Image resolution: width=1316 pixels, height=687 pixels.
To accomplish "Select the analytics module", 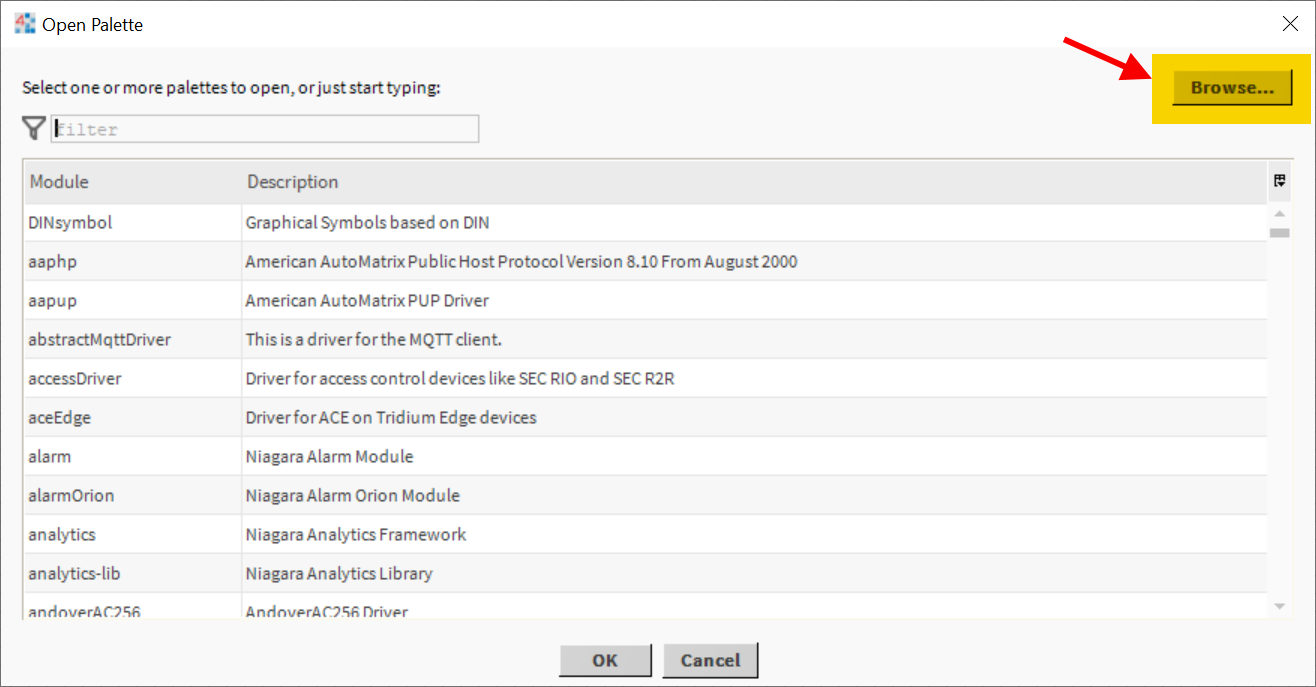I will (62, 535).
